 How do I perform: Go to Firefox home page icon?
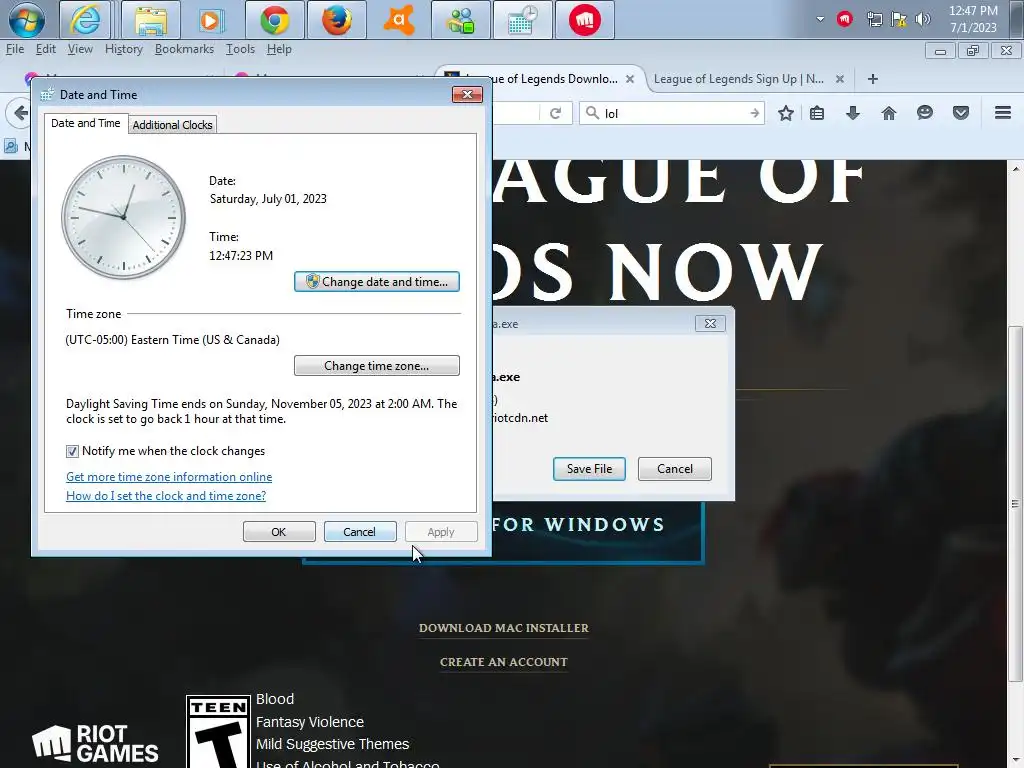[x=888, y=113]
